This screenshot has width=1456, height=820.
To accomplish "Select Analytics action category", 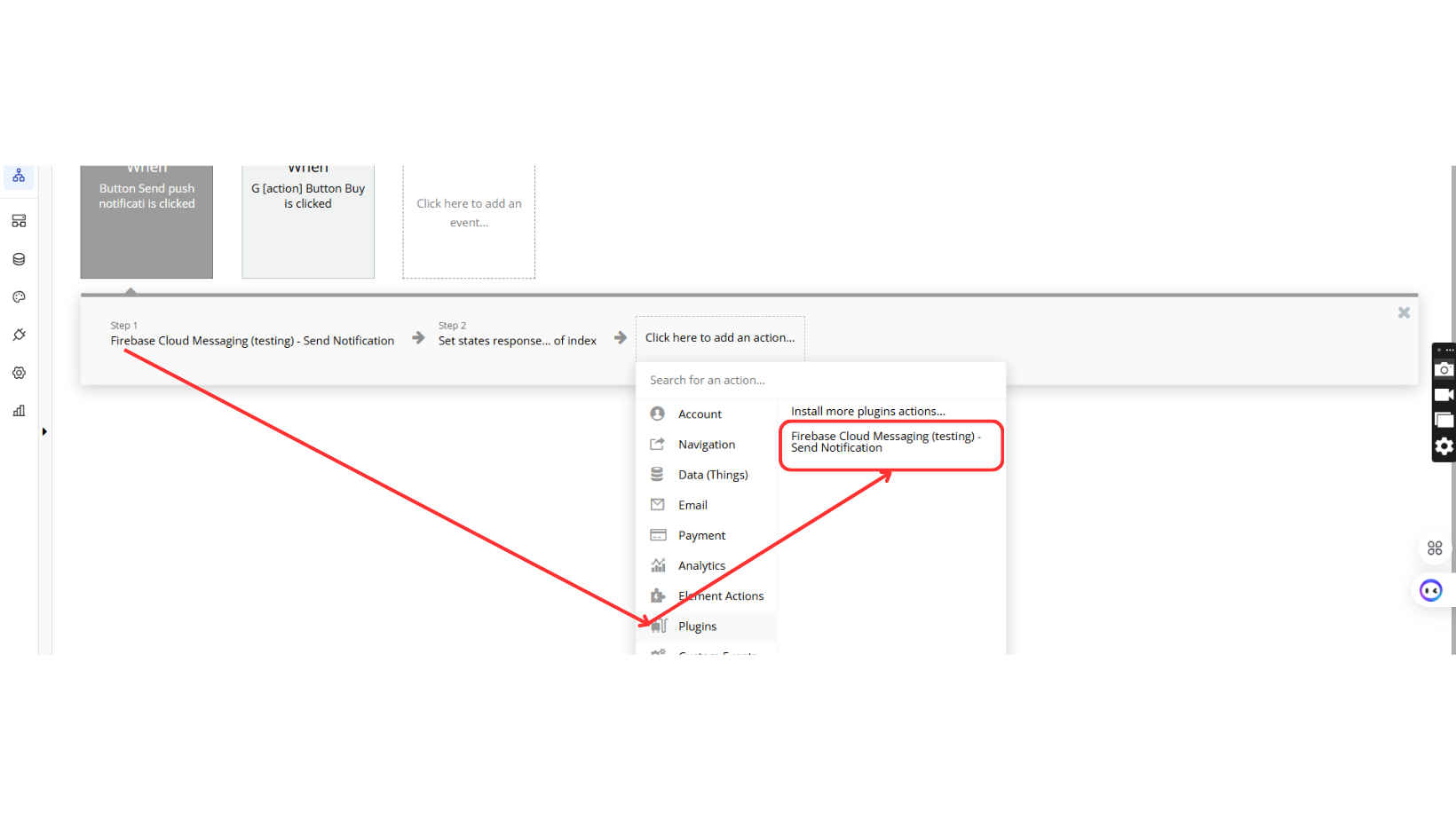I will [x=707, y=565].
